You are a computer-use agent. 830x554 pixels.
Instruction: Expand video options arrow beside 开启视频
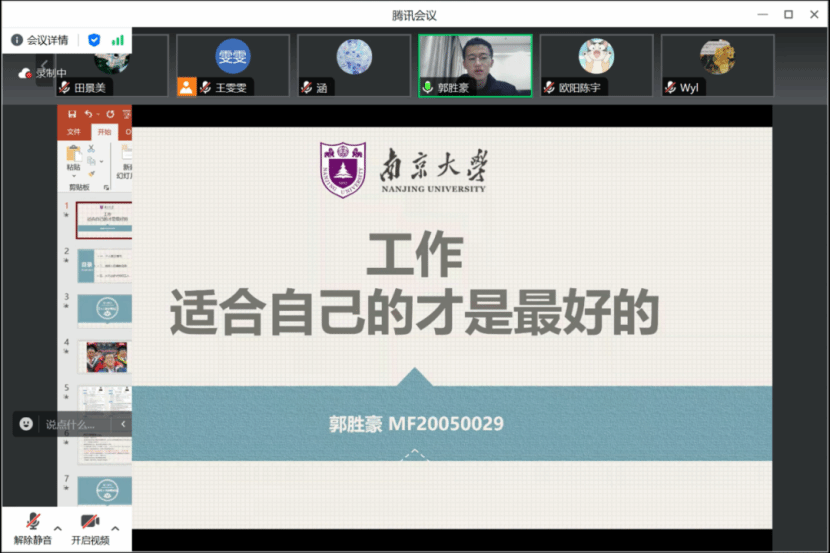(x=115, y=528)
